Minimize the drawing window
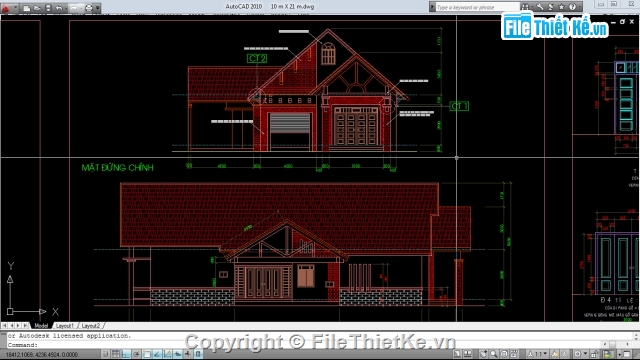The height and width of the screenshot is (360, 640). (613, 22)
